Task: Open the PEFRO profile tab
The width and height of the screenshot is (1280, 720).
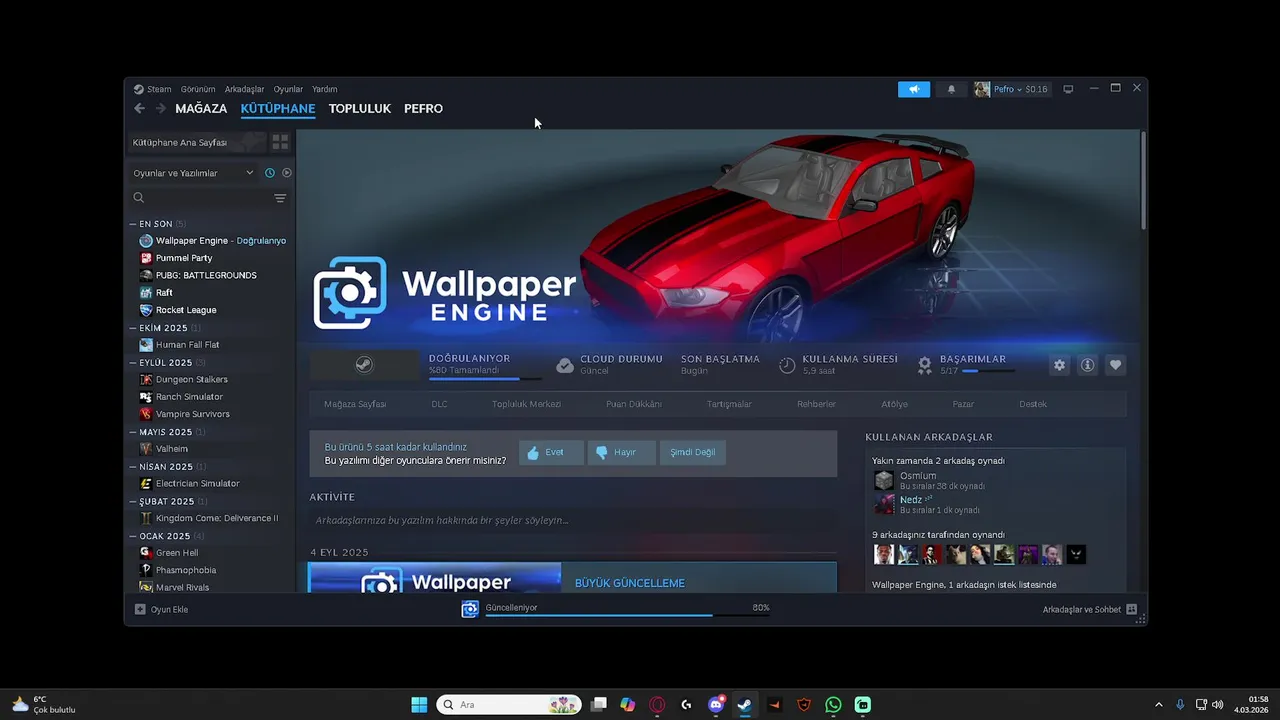Action: [423, 108]
